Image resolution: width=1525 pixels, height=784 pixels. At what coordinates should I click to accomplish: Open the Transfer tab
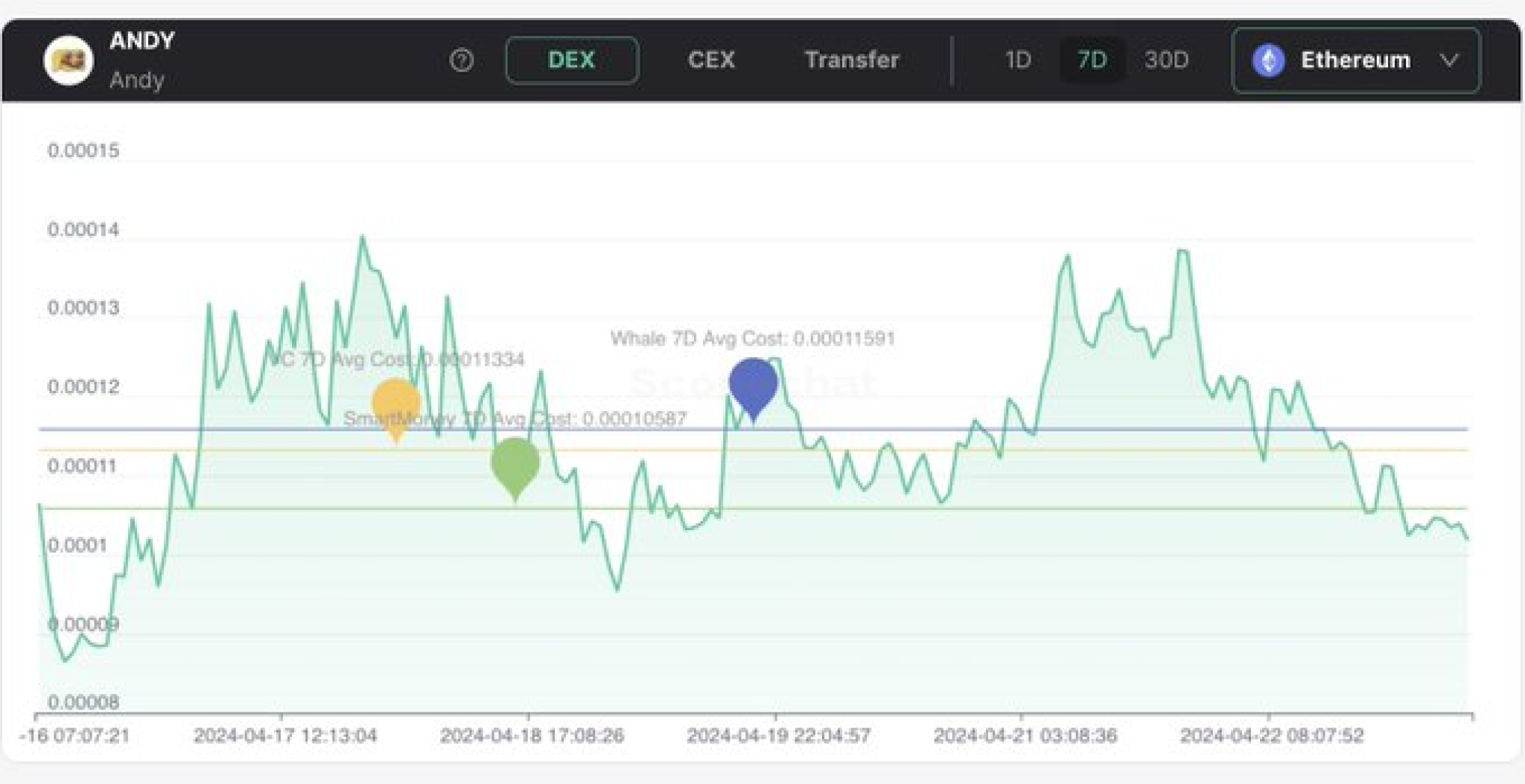click(x=852, y=60)
